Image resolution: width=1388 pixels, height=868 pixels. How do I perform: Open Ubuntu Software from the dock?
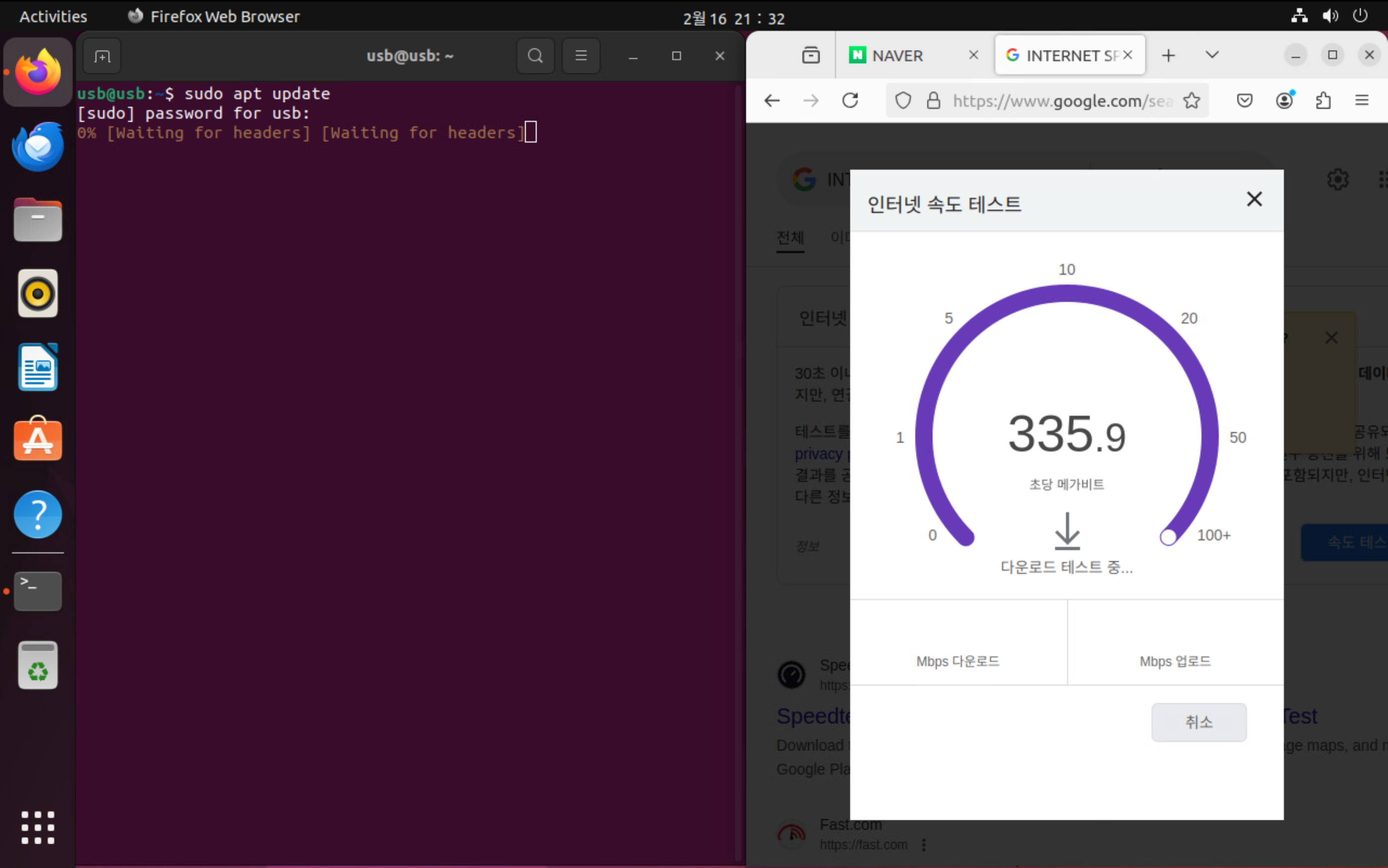pyautogui.click(x=38, y=440)
